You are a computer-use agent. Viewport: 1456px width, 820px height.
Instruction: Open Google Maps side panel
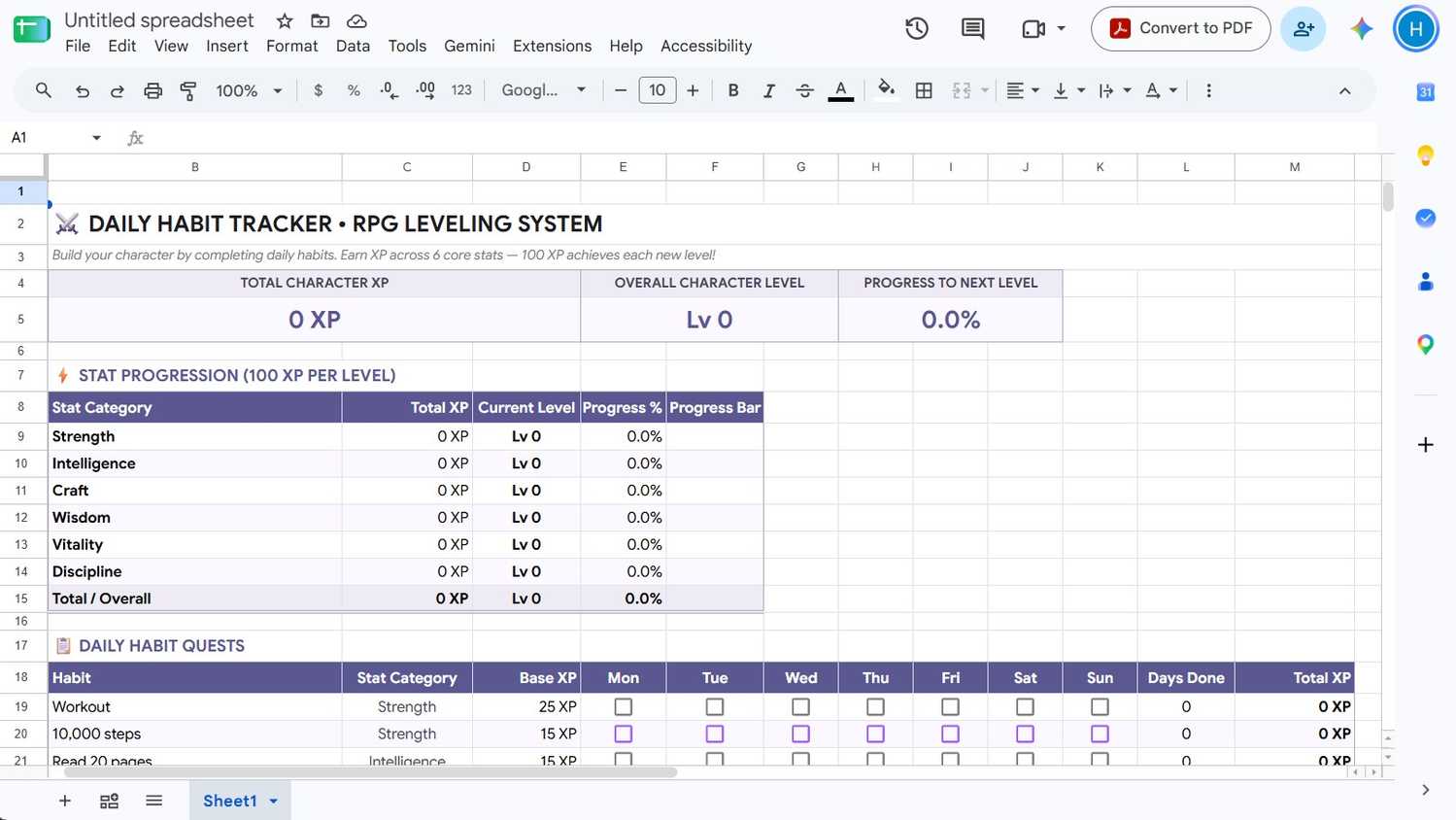point(1425,344)
